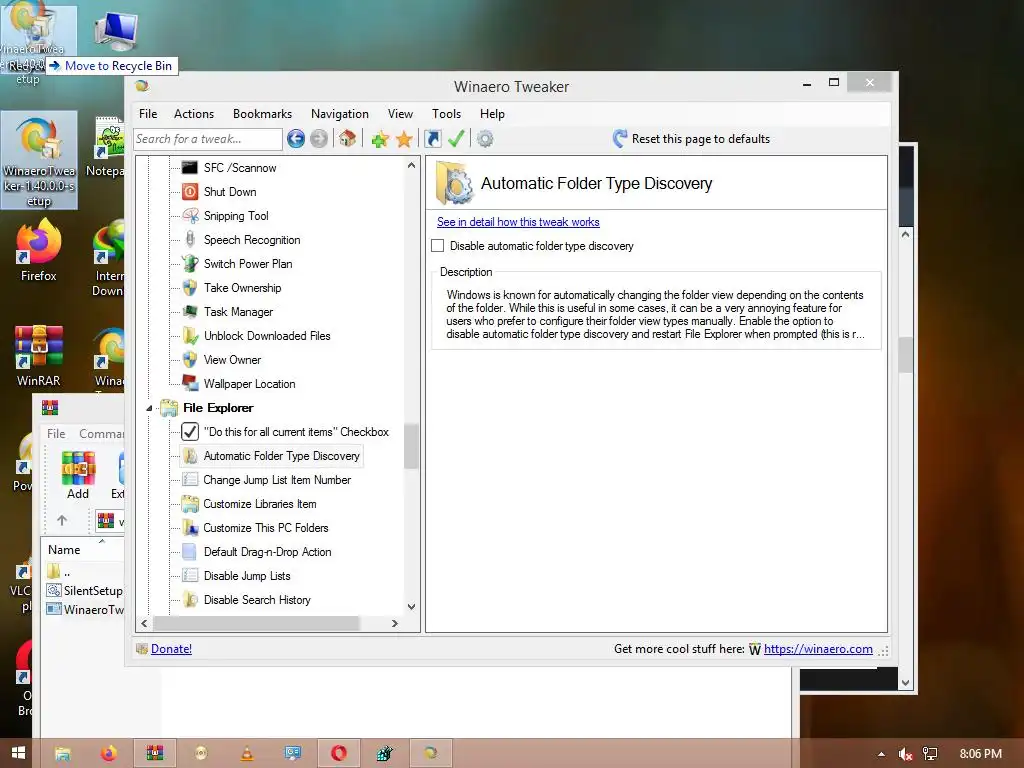Open the Navigation menu

coord(340,114)
